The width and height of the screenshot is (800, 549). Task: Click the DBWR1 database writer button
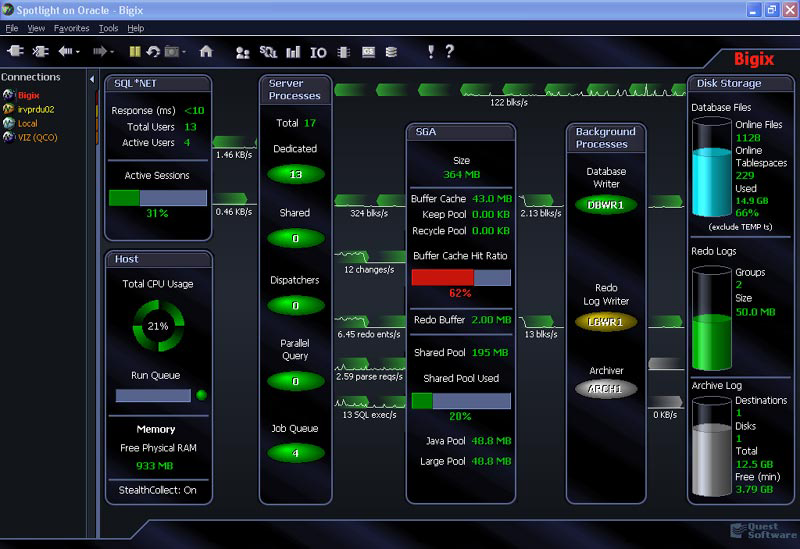click(606, 205)
